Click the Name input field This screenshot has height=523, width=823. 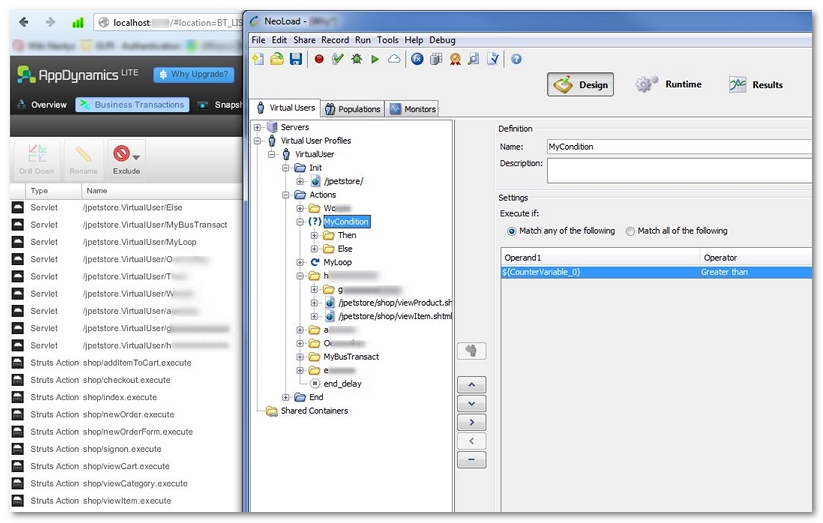[x=678, y=147]
